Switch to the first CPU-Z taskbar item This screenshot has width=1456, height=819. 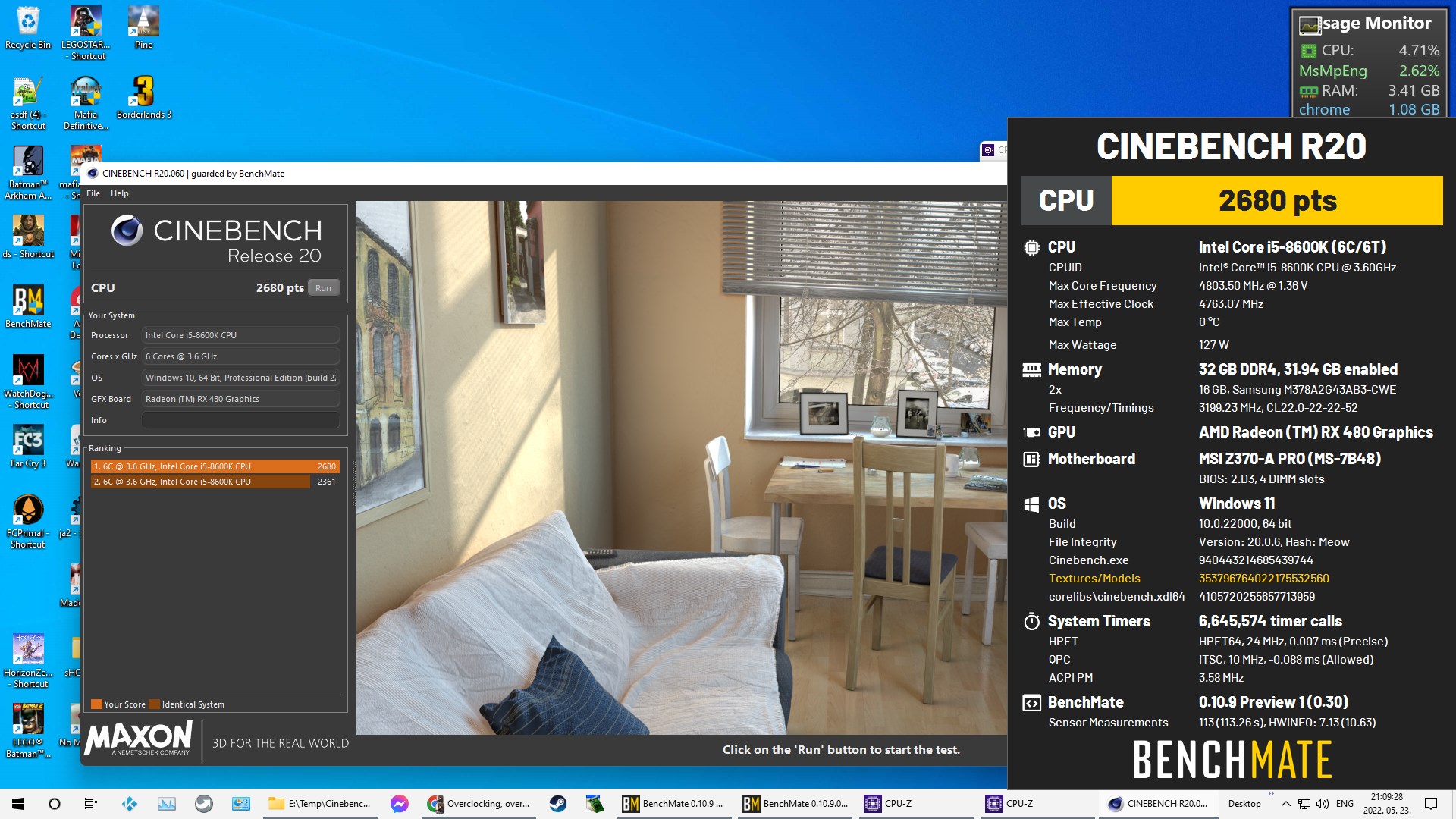coord(915,804)
